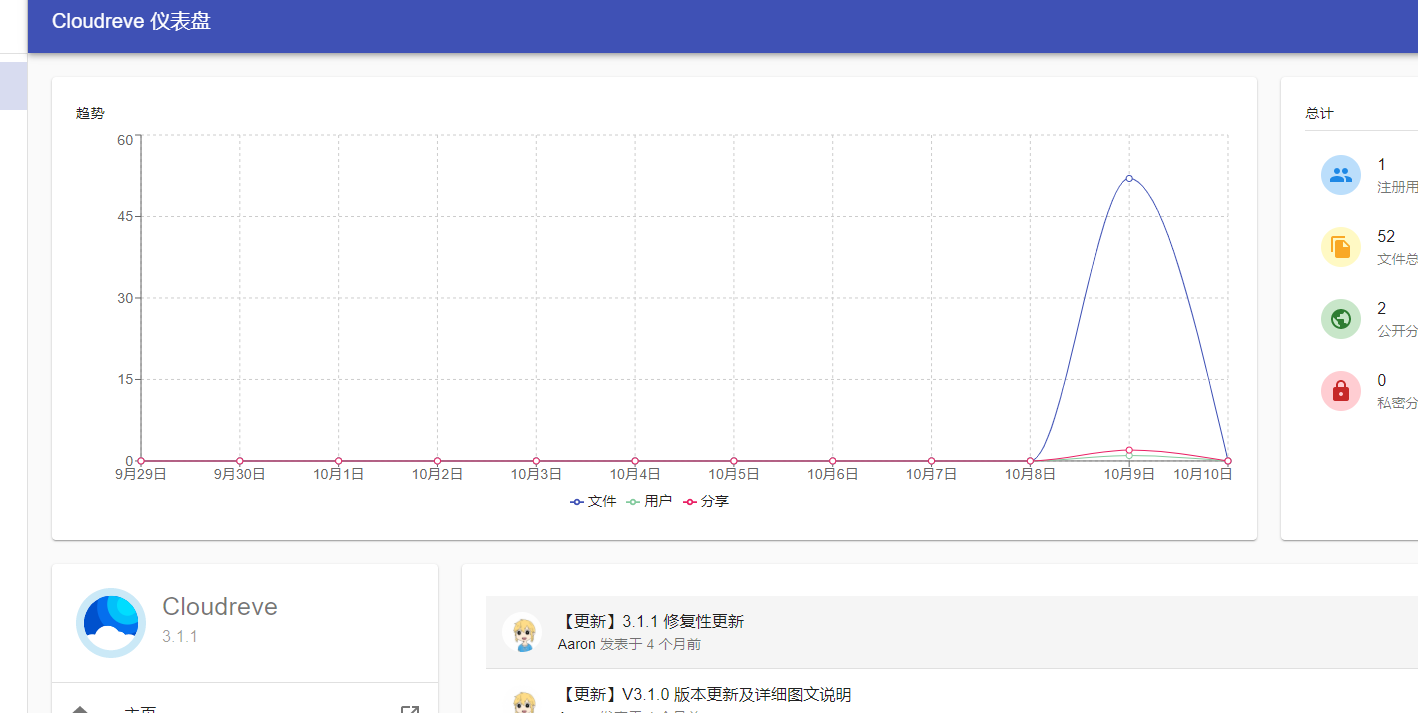This screenshot has width=1418, height=713.
Task: Click the data point on 10月8日
Action: [1030, 461]
